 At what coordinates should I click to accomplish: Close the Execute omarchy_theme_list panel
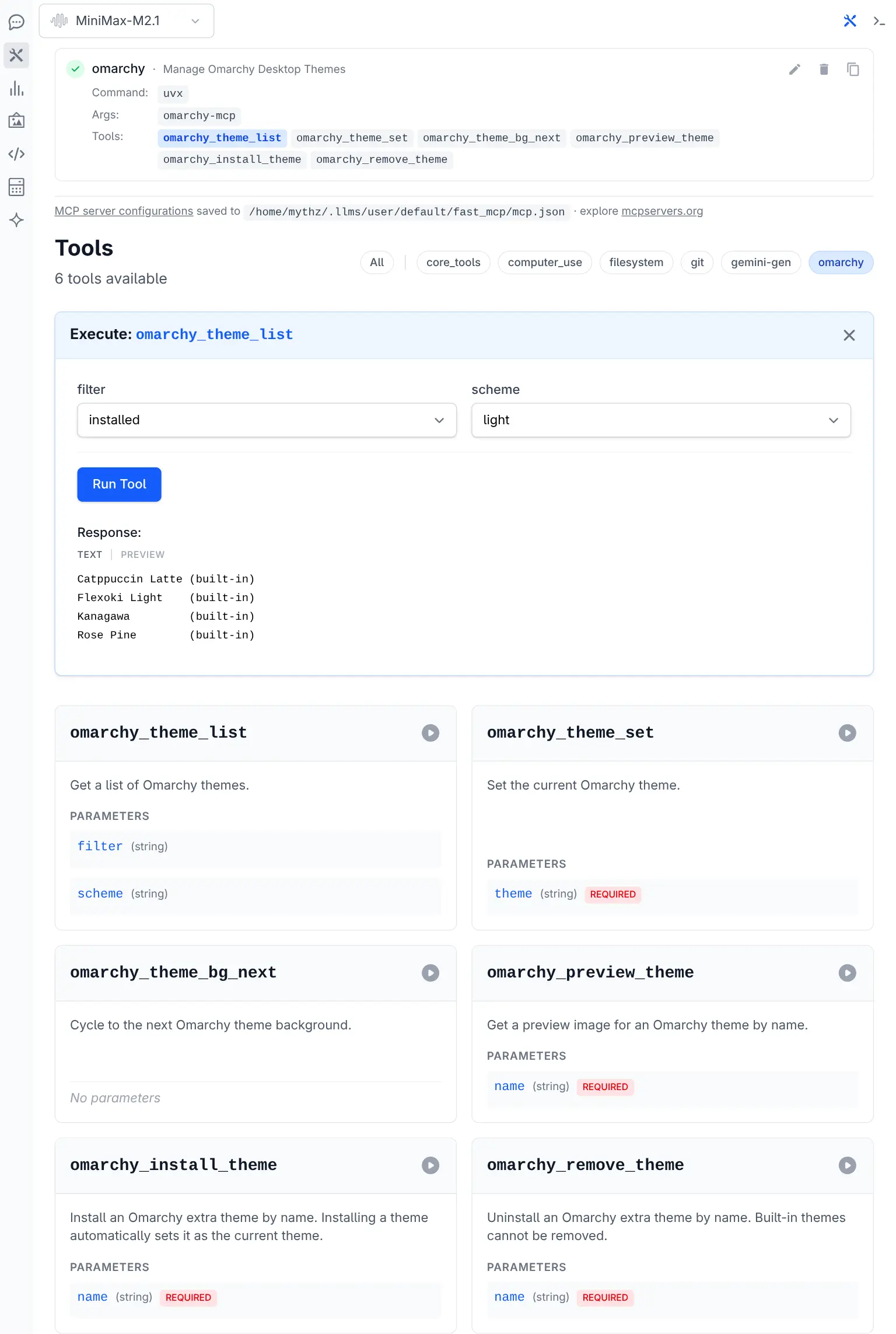pyautogui.click(x=849, y=335)
